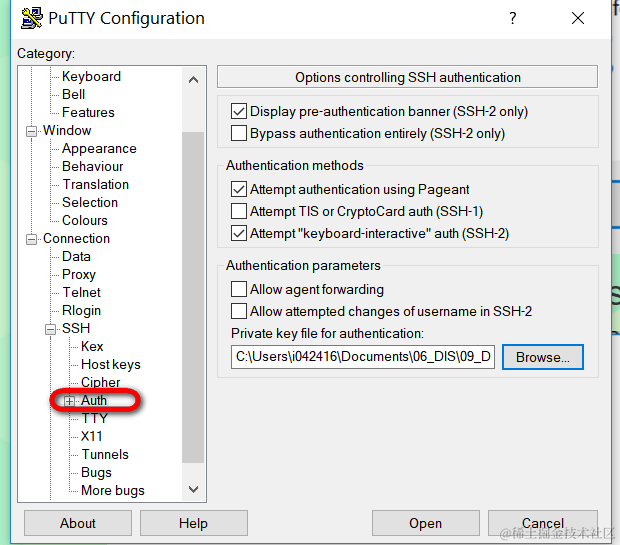Click the Help button
The width and height of the screenshot is (620, 545).
(194, 523)
